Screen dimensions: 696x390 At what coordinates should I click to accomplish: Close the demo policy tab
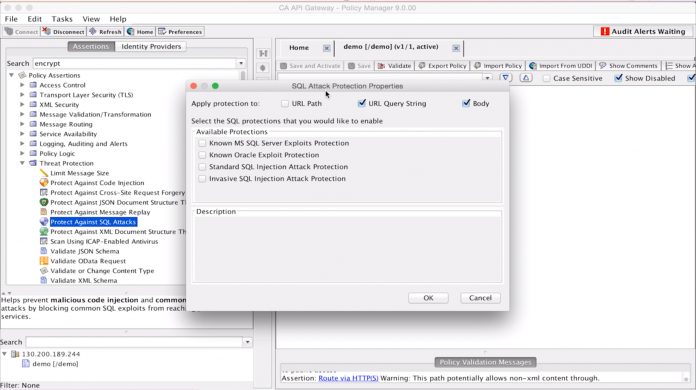[456, 48]
